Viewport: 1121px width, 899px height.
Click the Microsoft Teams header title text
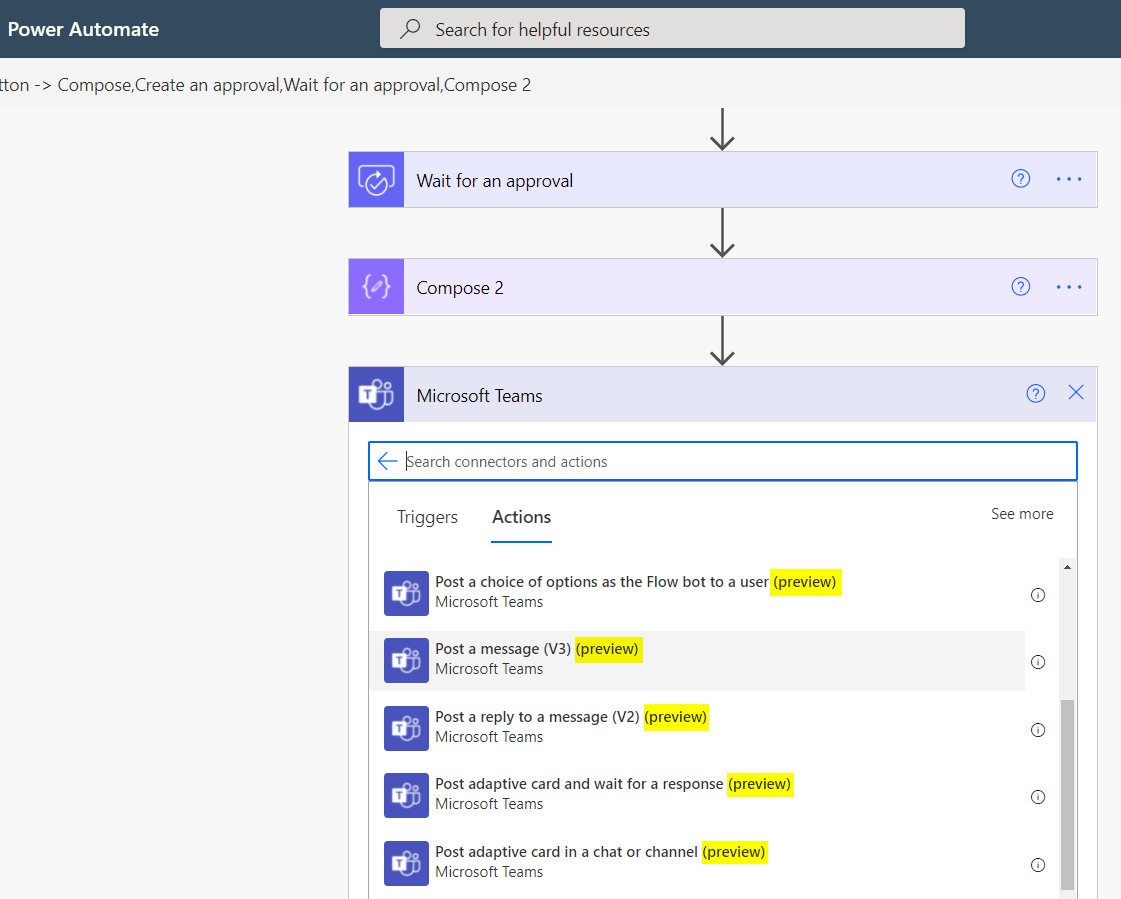pos(480,396)
